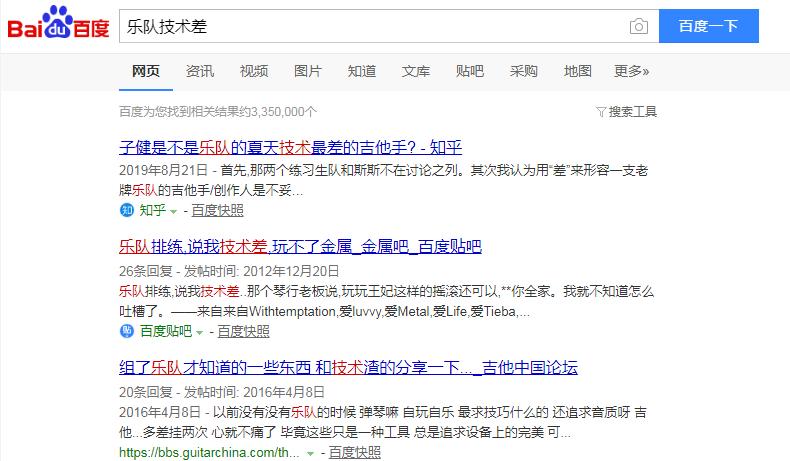The height and width of the screenshot is (461, 790).
Task: Open result 子健是不是乐队的夏天技术最差的吉他手
Action: click(290, 147)
